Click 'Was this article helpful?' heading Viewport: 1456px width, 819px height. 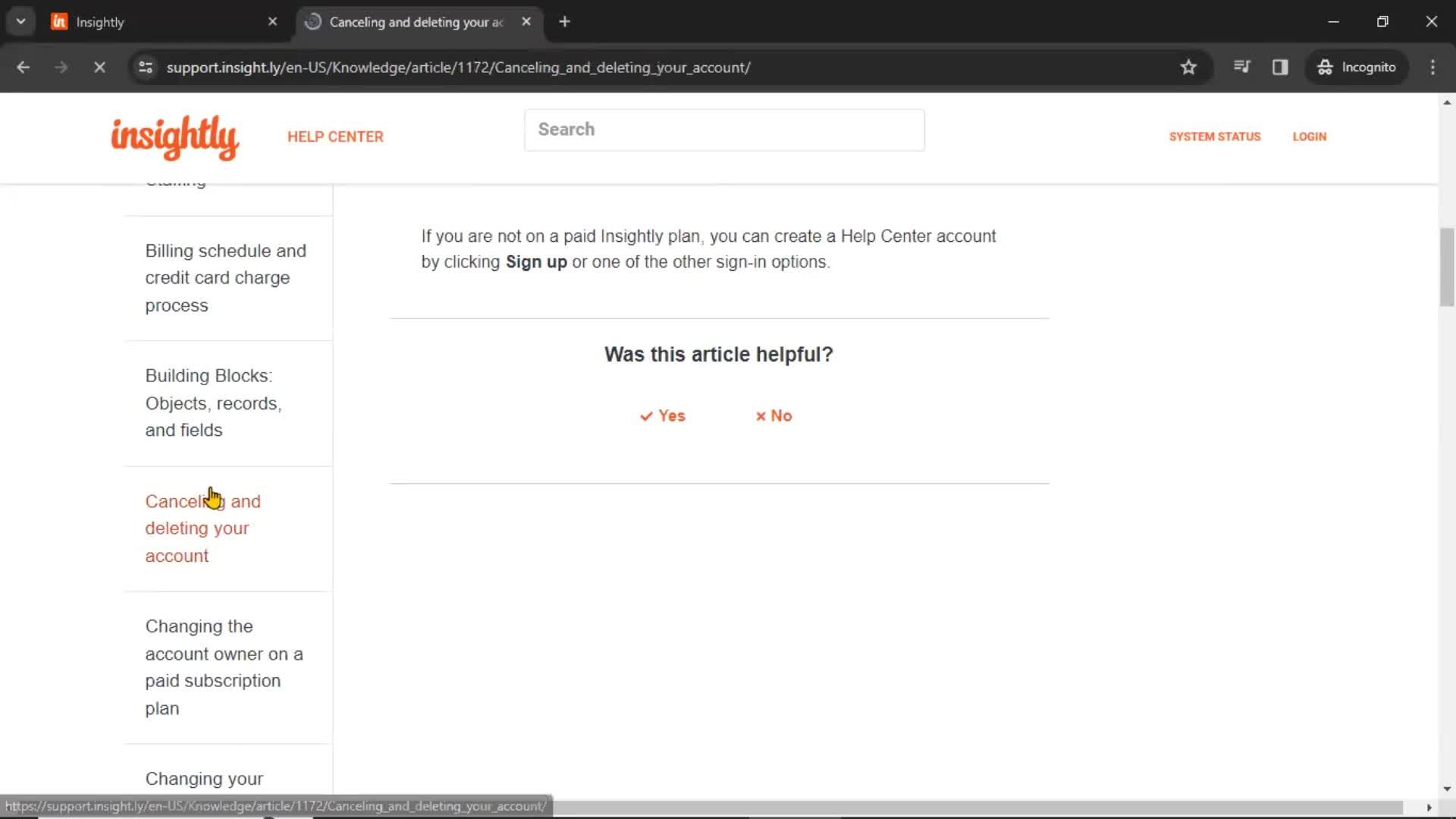(x=718, y=355)
